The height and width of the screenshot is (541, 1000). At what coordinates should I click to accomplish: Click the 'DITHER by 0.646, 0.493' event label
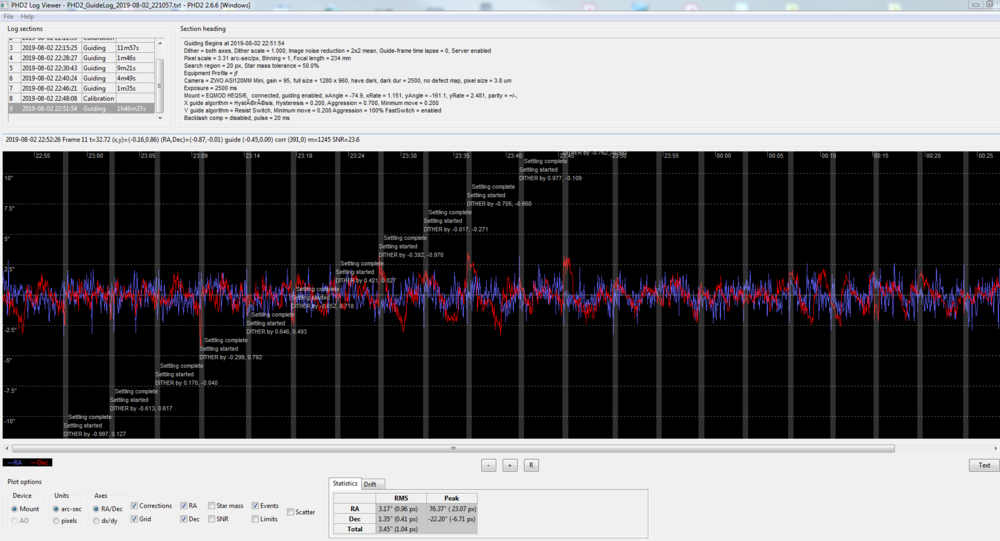pos(276,332)
